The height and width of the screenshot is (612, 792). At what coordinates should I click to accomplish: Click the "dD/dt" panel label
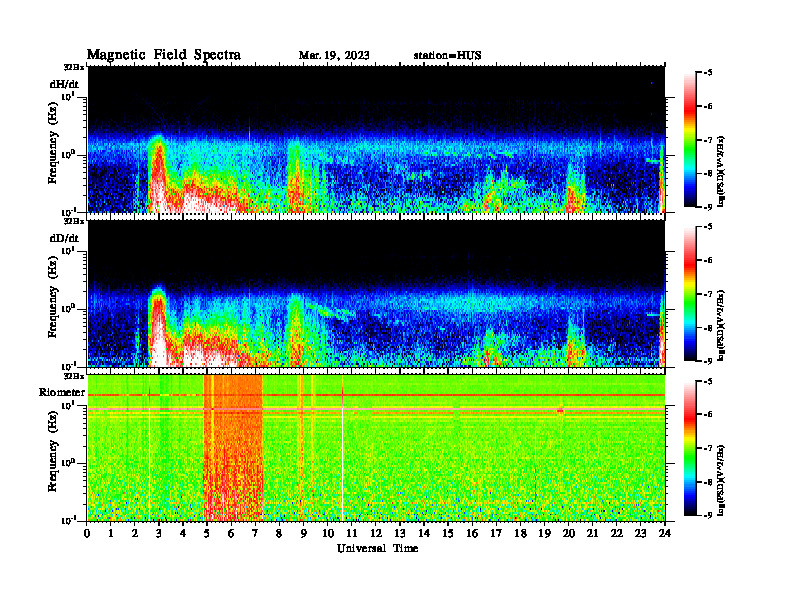point(64,238)
